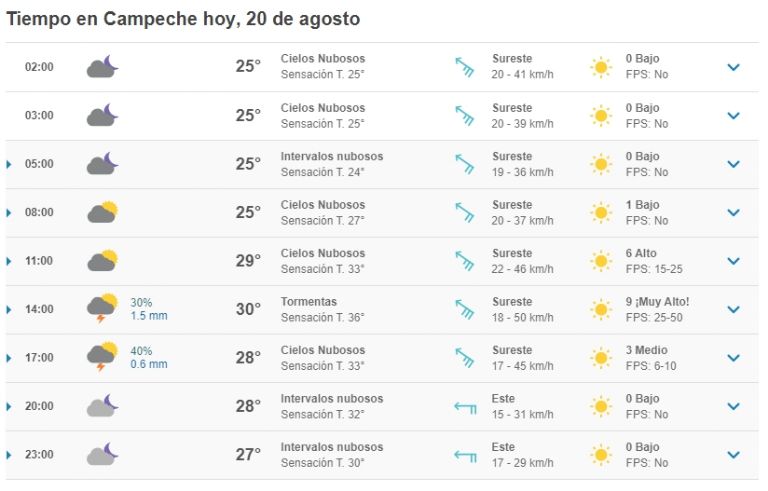Select the Tormentas forecast text
The height and width of the screenshot is (491, 768).
309,302
